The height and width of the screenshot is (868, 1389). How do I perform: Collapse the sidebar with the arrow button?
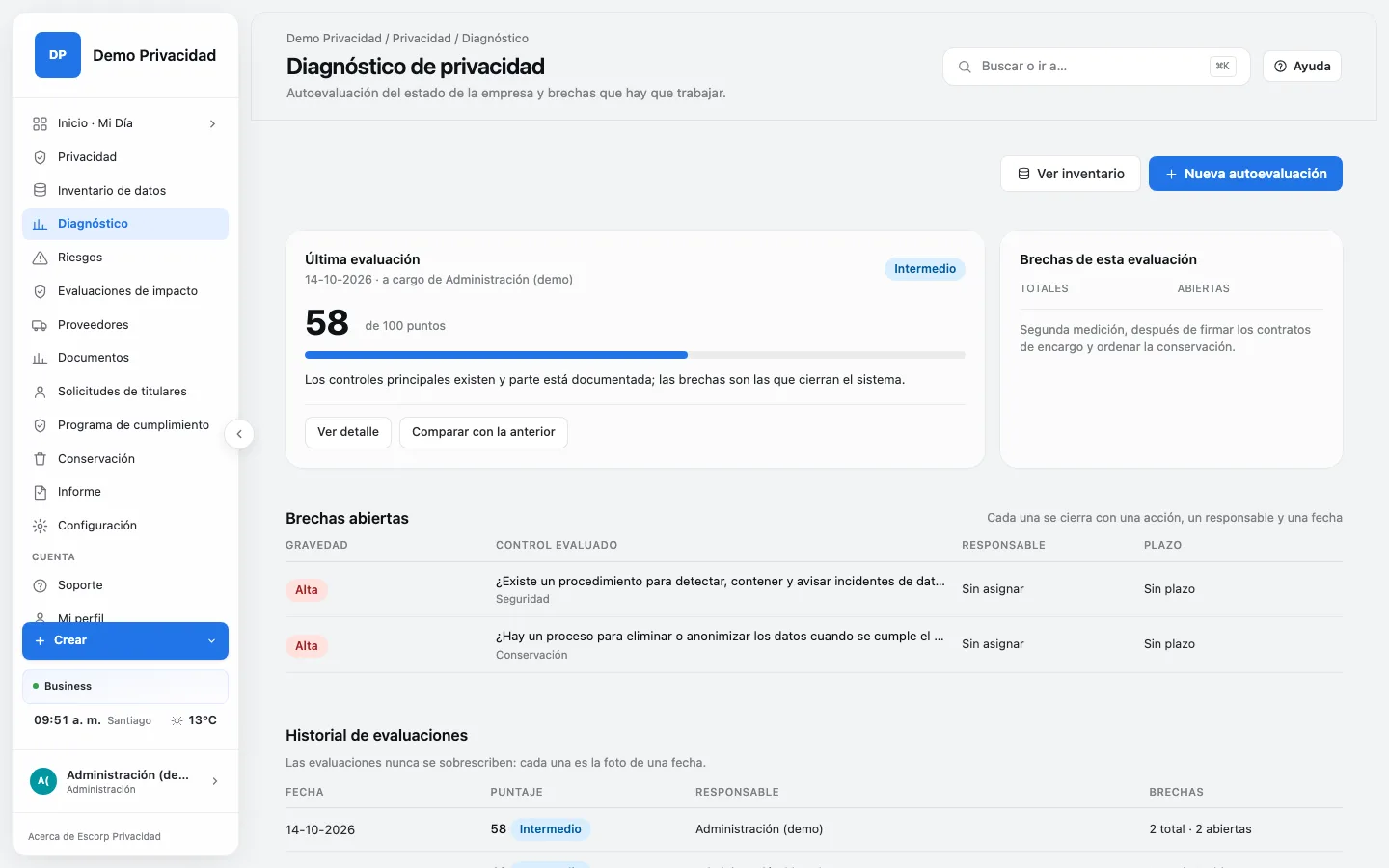pos(239,434)
